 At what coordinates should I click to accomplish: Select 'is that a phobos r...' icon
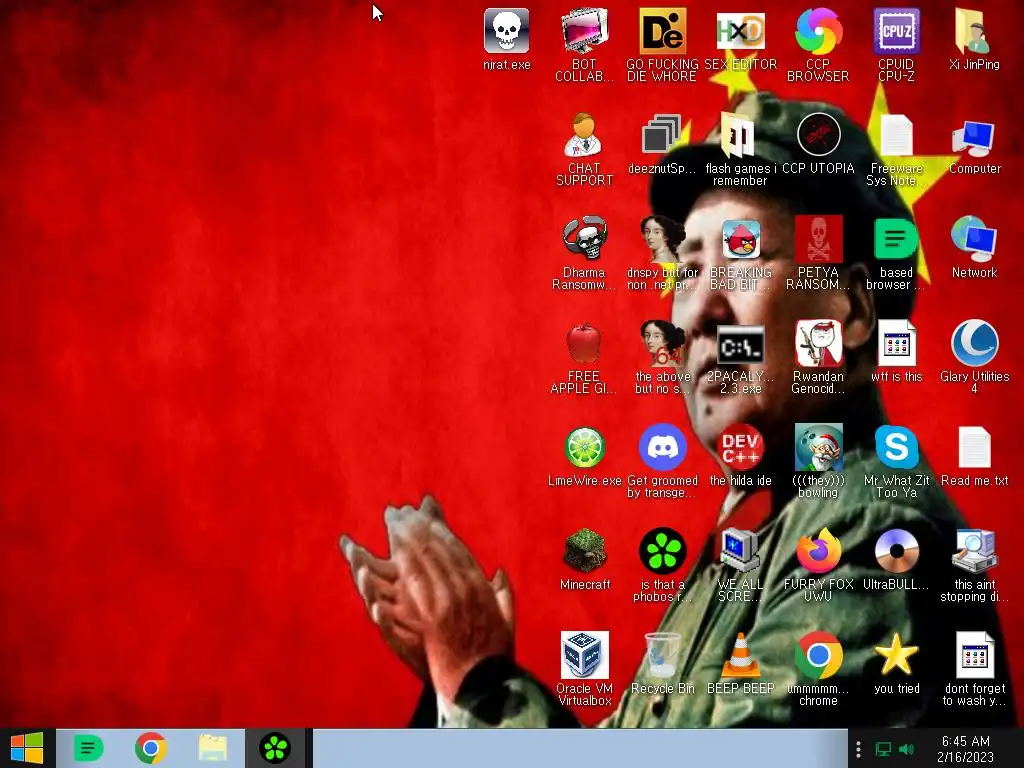(x=662, y=550)
